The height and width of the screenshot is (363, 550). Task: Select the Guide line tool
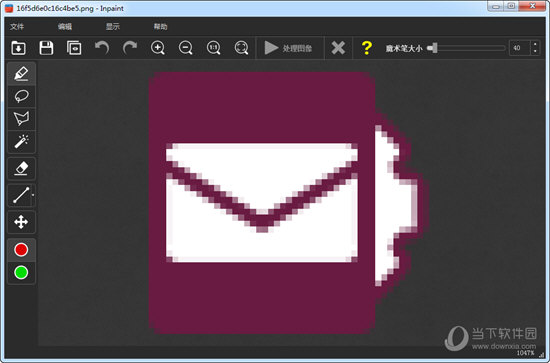click(21, 195)
